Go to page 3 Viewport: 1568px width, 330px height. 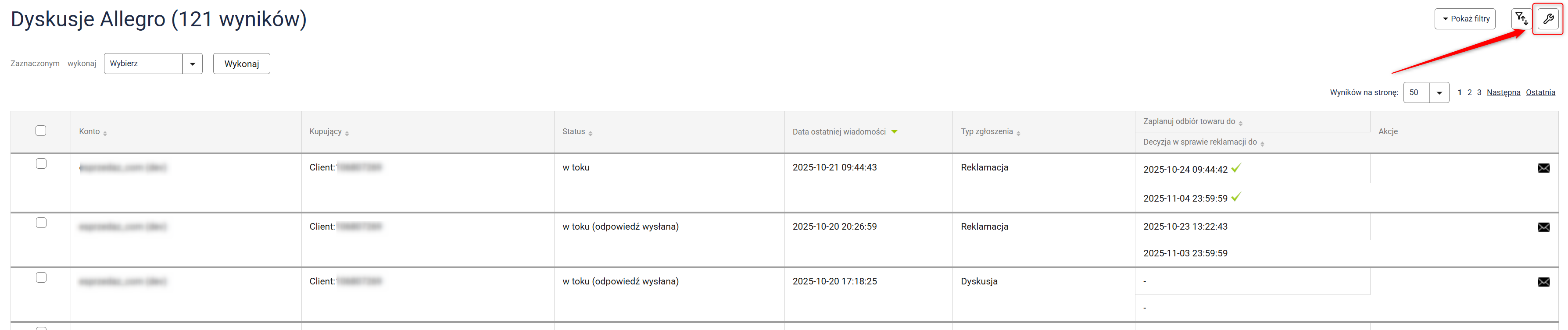point(1479,93)
